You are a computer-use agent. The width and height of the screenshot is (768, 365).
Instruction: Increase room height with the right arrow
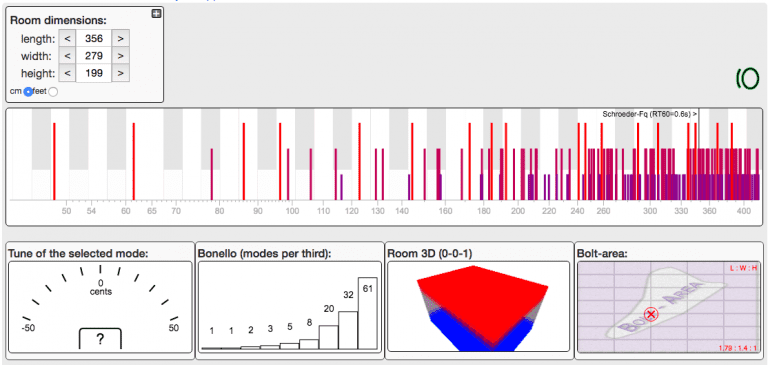tap(120, 73)
